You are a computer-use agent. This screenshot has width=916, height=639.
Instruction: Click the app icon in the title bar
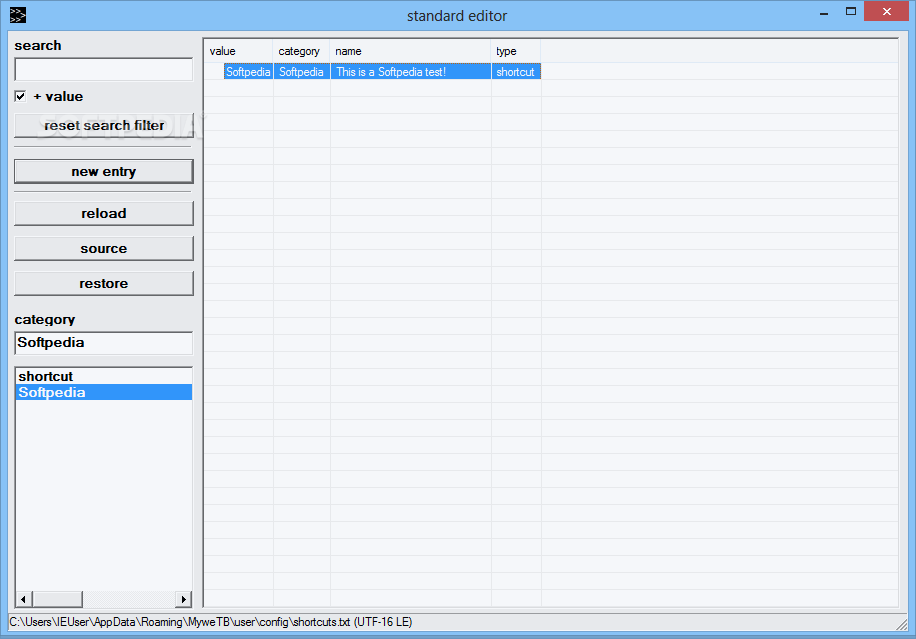(x=18, y=15)
